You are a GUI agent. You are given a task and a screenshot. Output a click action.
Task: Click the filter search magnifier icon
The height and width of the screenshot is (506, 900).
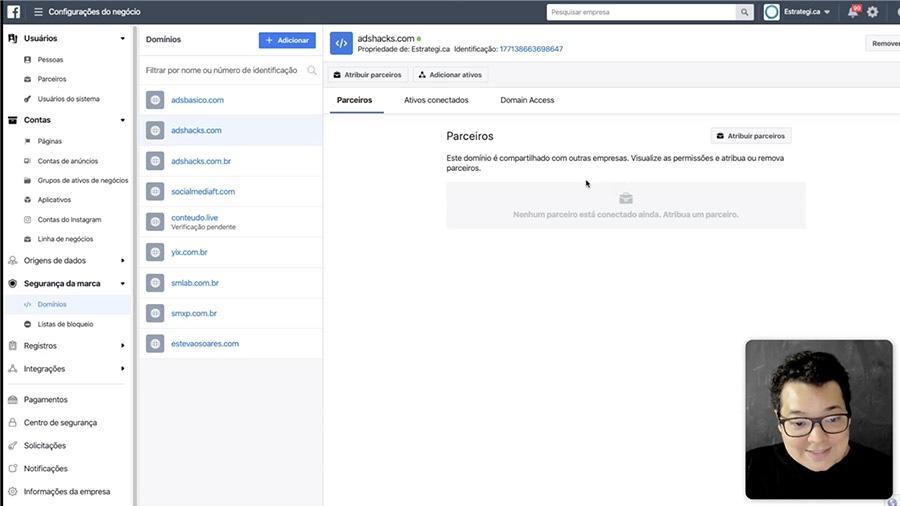click(312, 70)
